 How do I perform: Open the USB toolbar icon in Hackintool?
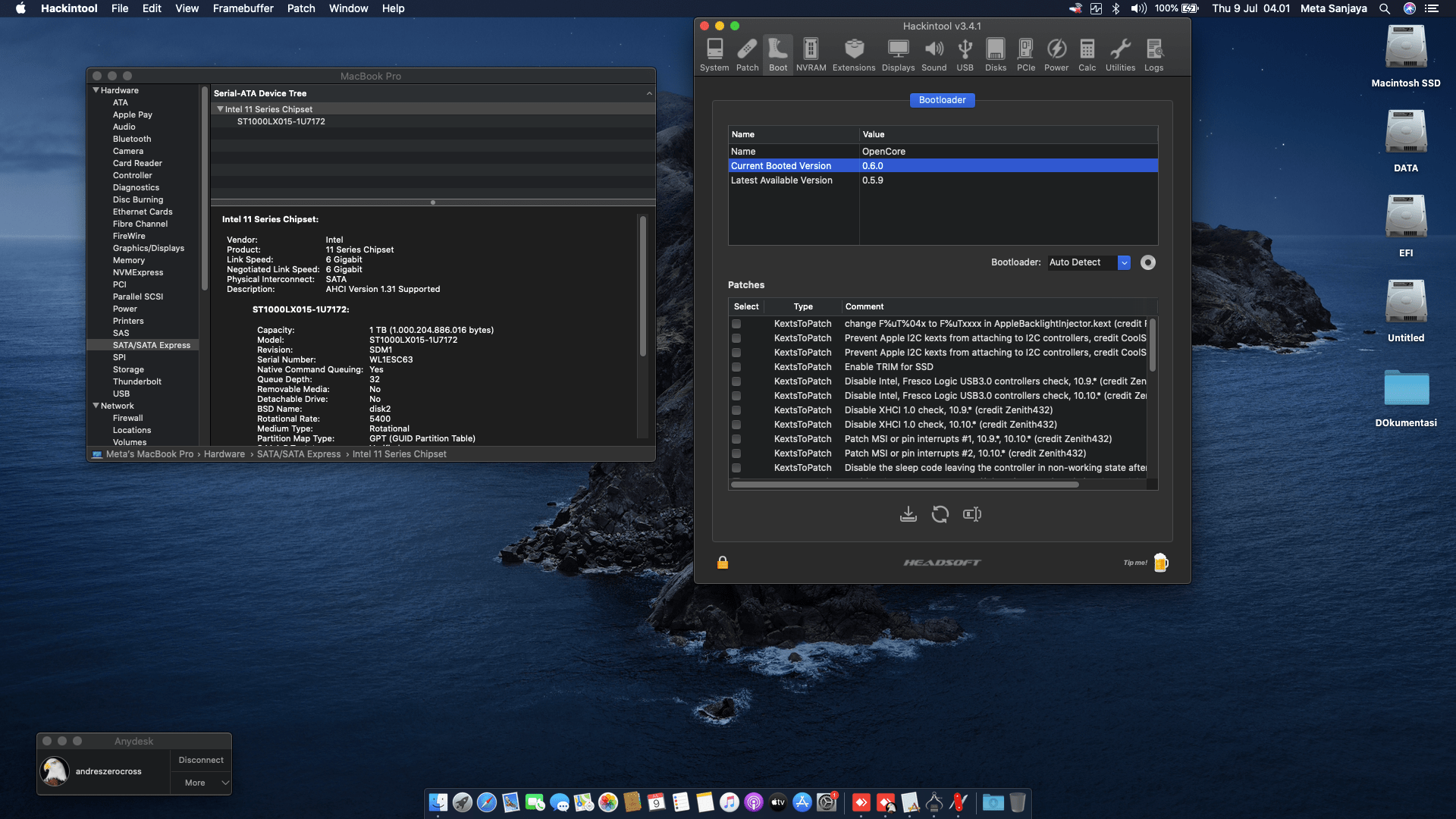pyautogui.click(x=965, y=55)
